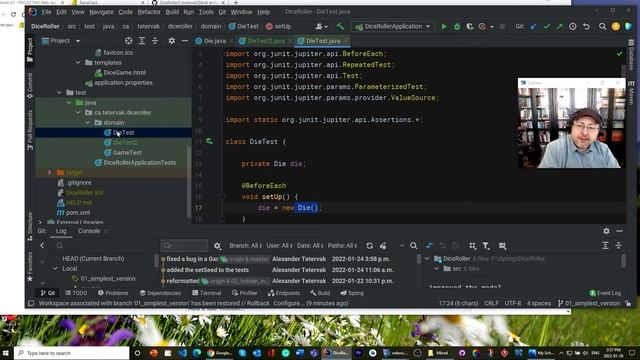Update project with Git blue arrow
Viewport: 640px width, 360px height.
pyautogui.click(x=533, y=27)
